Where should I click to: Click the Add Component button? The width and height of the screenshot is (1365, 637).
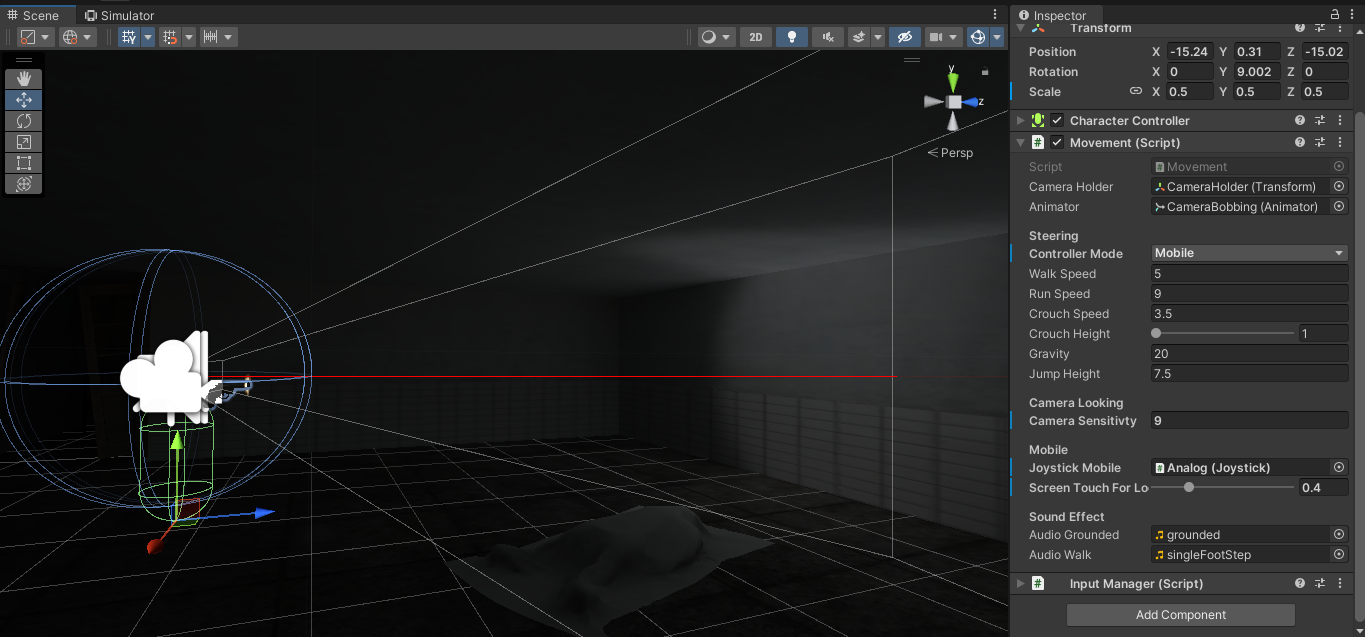(1181, 614)
